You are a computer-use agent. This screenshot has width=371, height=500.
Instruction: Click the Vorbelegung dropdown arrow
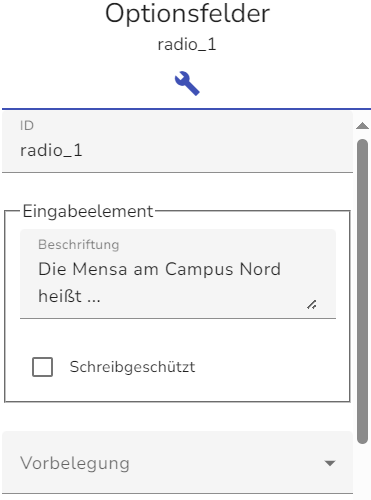[330, 463]
